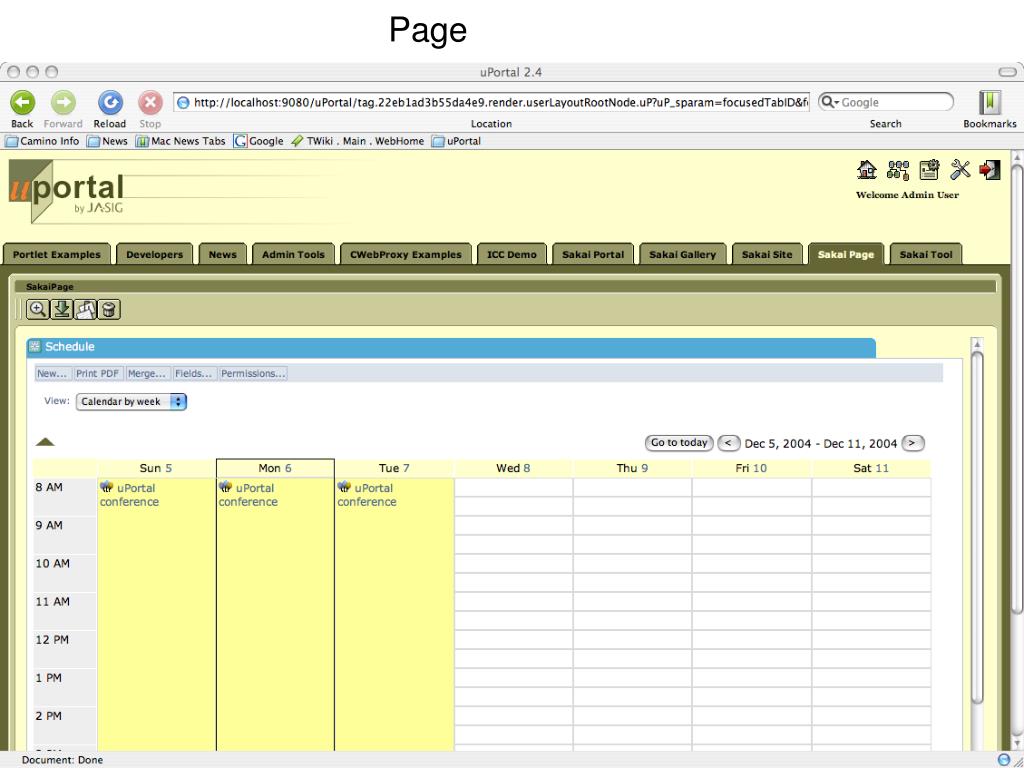Click the page icon in the address bar
The width and height of the screenshot is (1024, 768).
[x=184, y=103]
